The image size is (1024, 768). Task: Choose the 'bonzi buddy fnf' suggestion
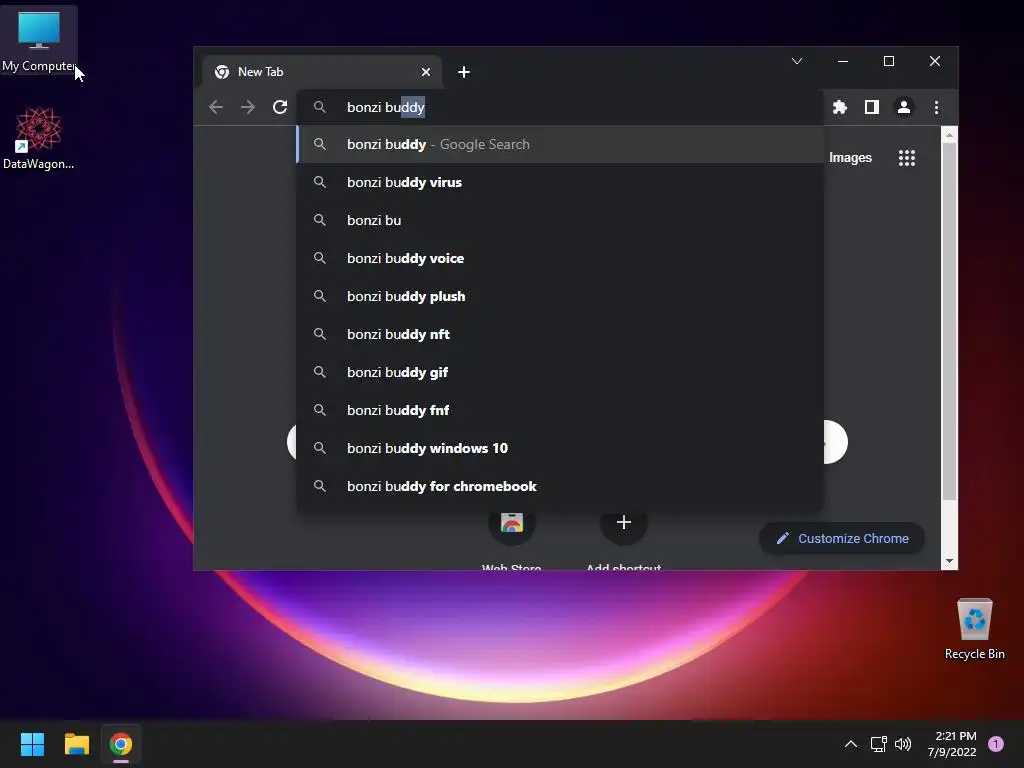(x=560, y=409)
